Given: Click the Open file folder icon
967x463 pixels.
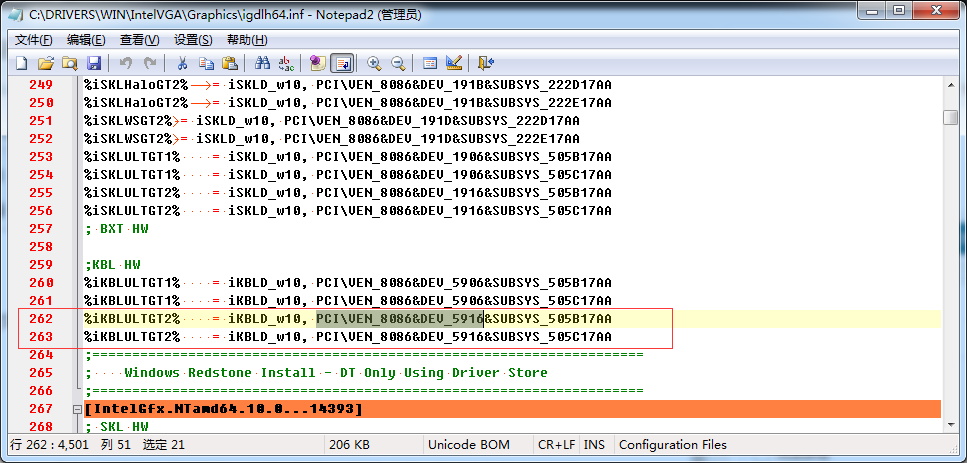Looking at the screenshot, I should (45, 63).
